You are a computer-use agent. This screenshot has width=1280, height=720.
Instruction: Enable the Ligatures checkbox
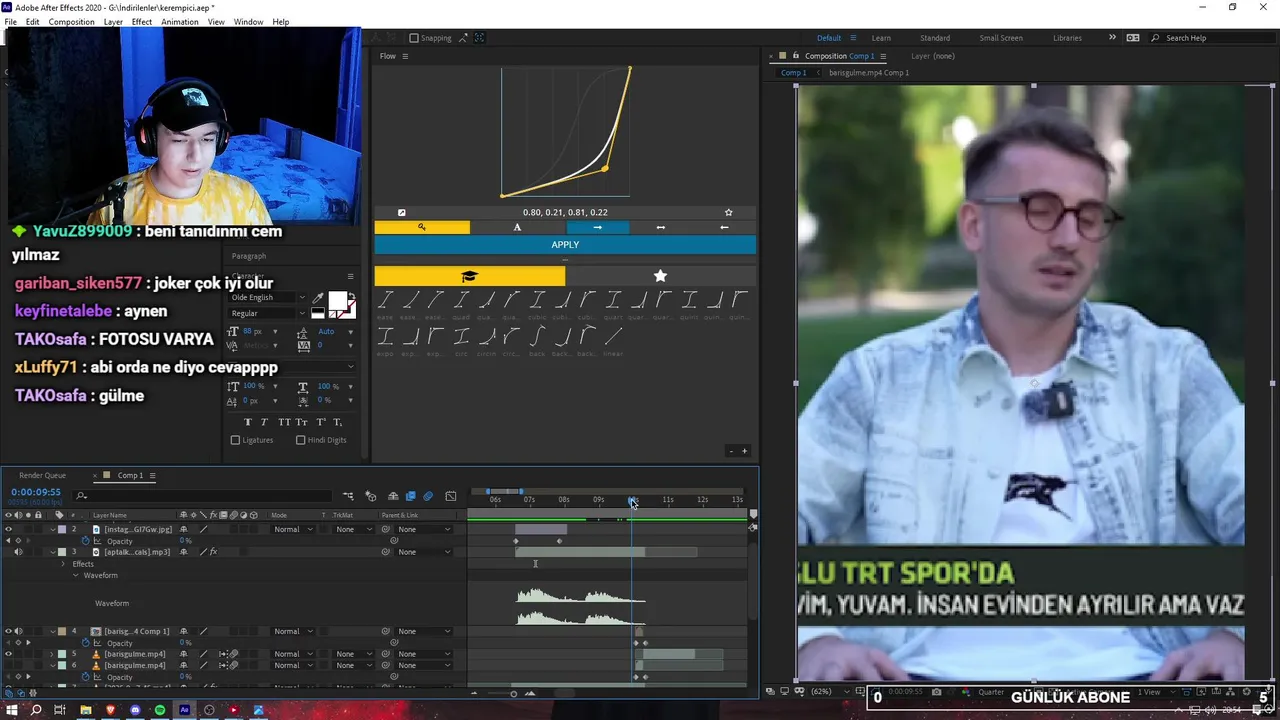coord(236,440)
